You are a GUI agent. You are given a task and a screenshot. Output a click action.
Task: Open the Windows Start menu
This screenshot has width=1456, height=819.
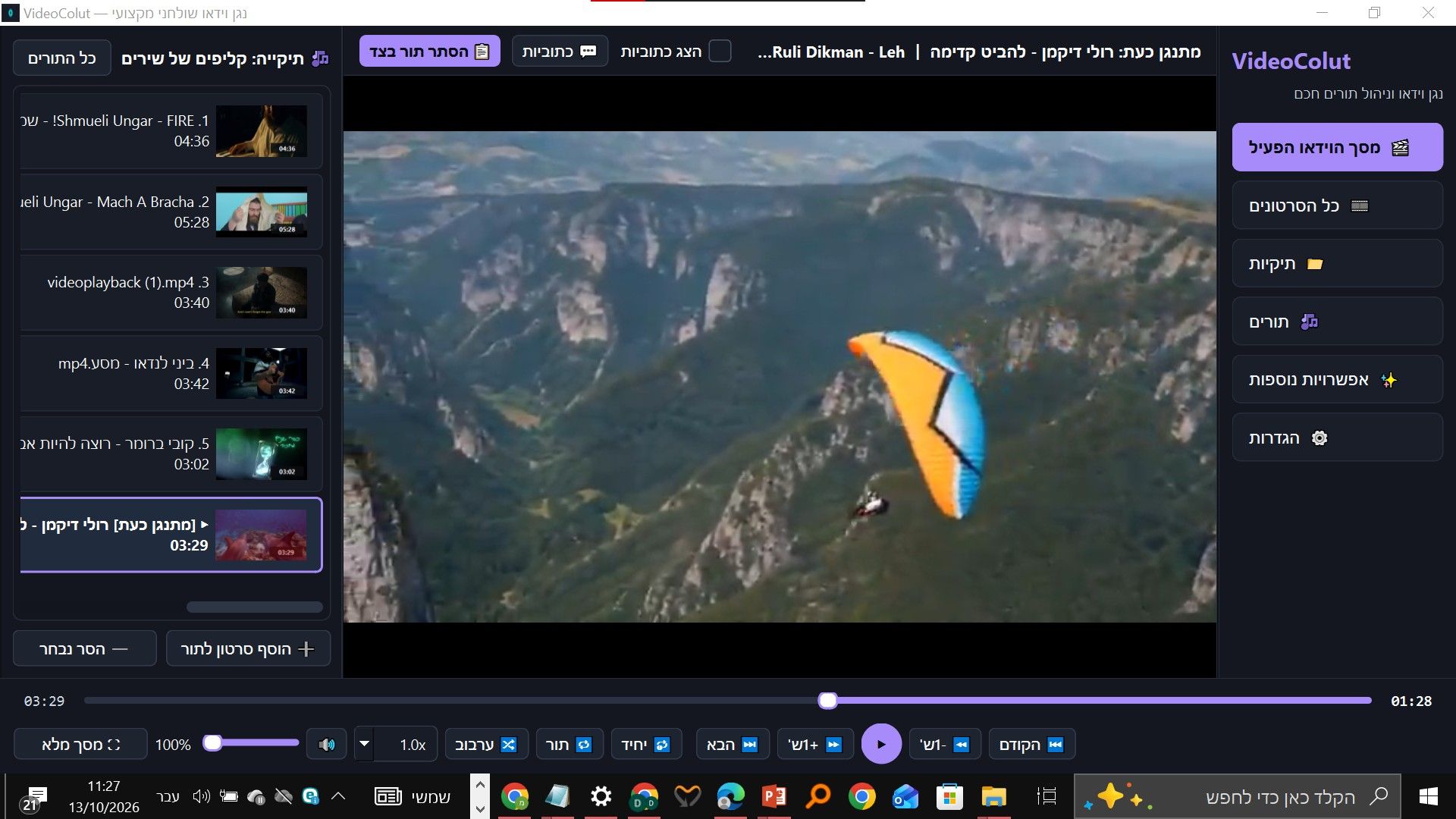(1429, 796)
